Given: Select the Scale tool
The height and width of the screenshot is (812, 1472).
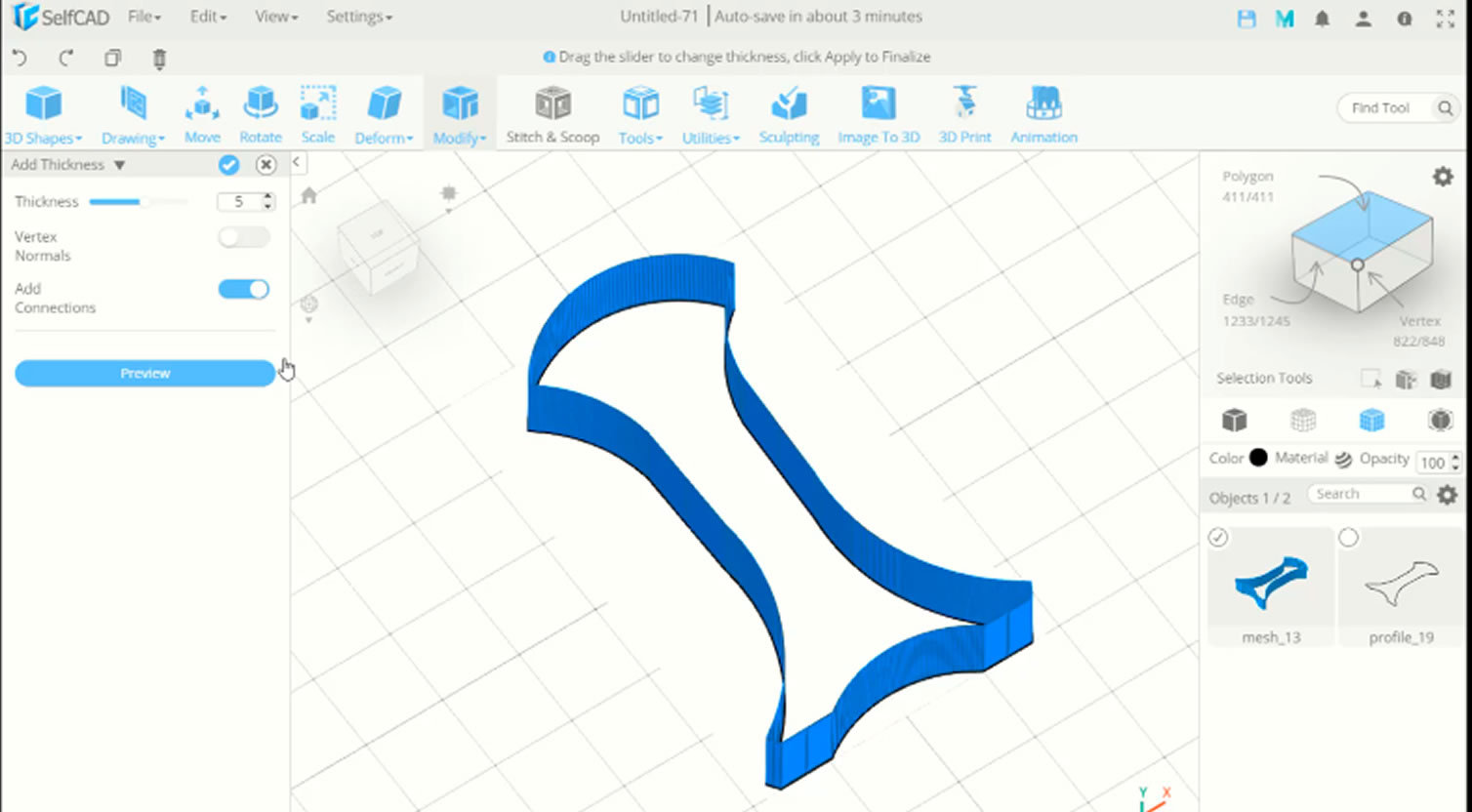Looking at the screenshot, I should [x=318, y=115].
